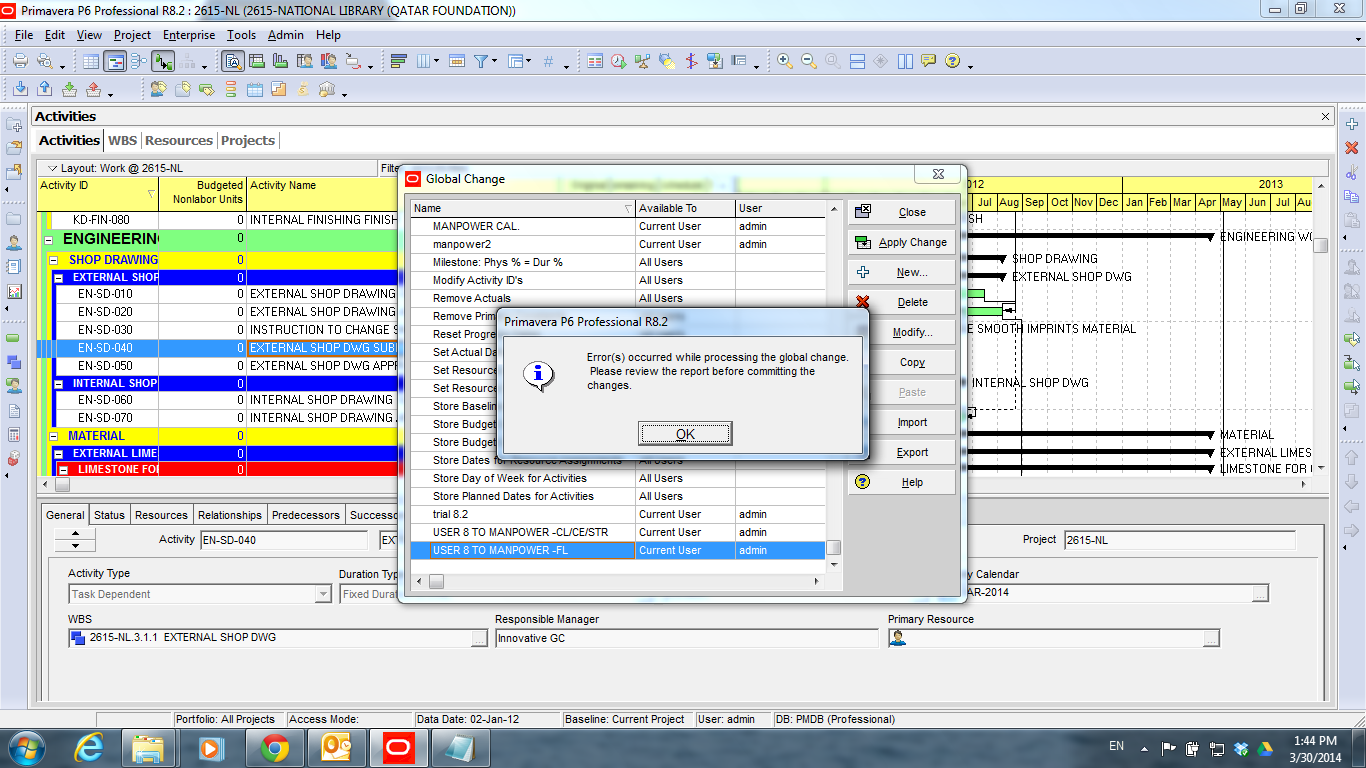Screen dimensions: 1366x768
Task: Sort by the 'Available To' column header
Action: (685, 208)
